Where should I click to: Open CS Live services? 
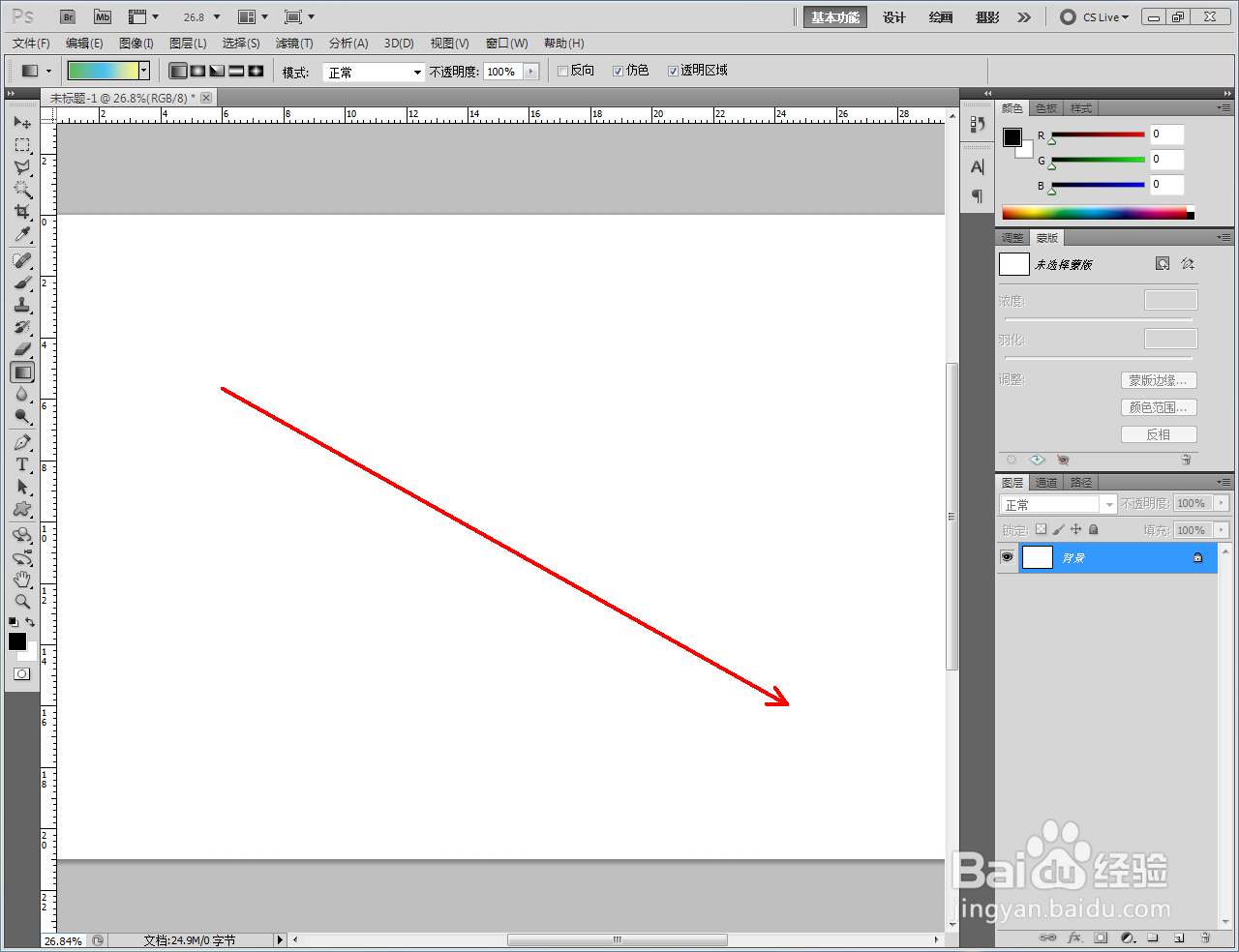point(1095,17)
